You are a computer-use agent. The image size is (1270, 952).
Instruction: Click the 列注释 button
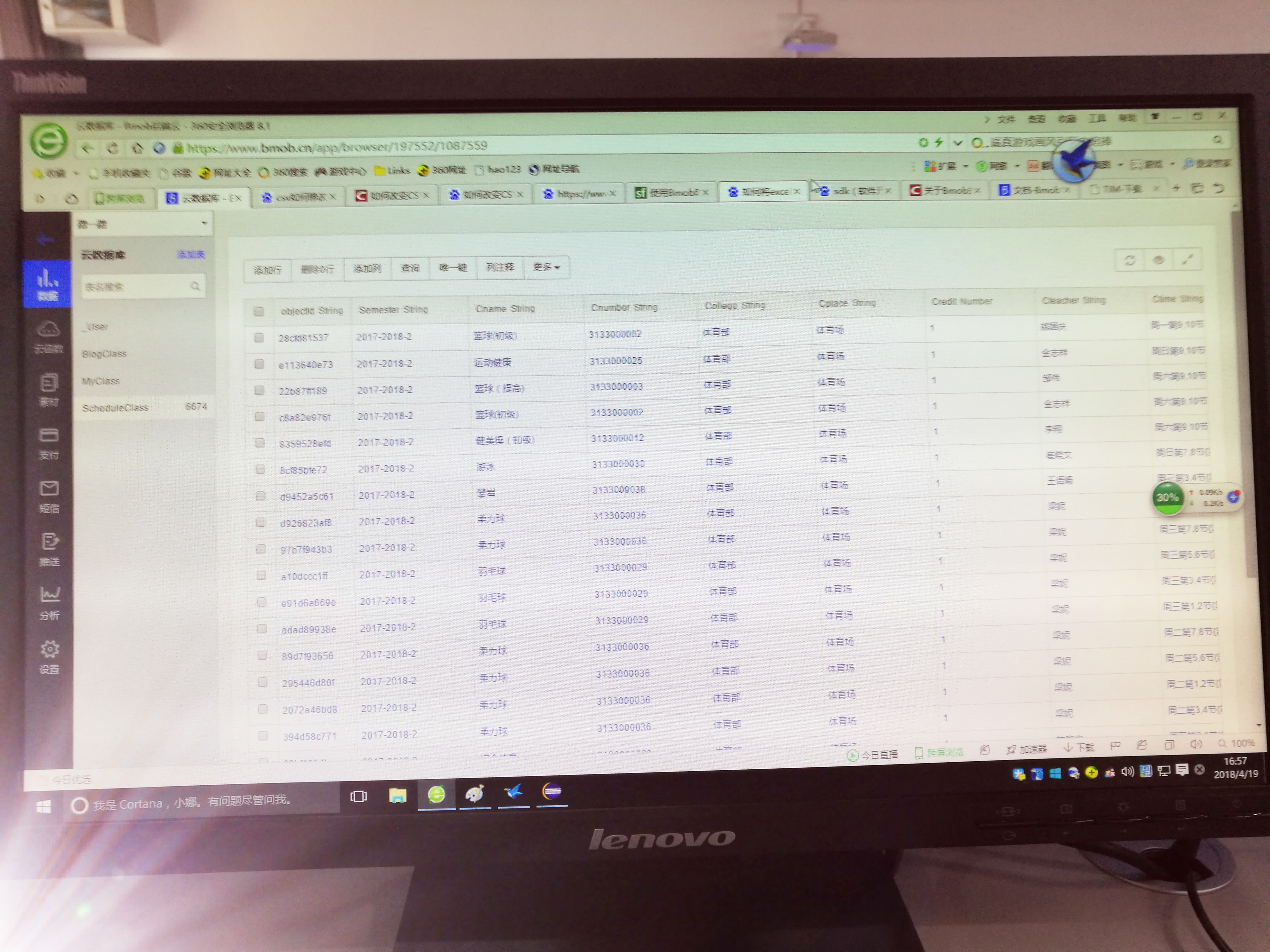(x=500, y=267)
